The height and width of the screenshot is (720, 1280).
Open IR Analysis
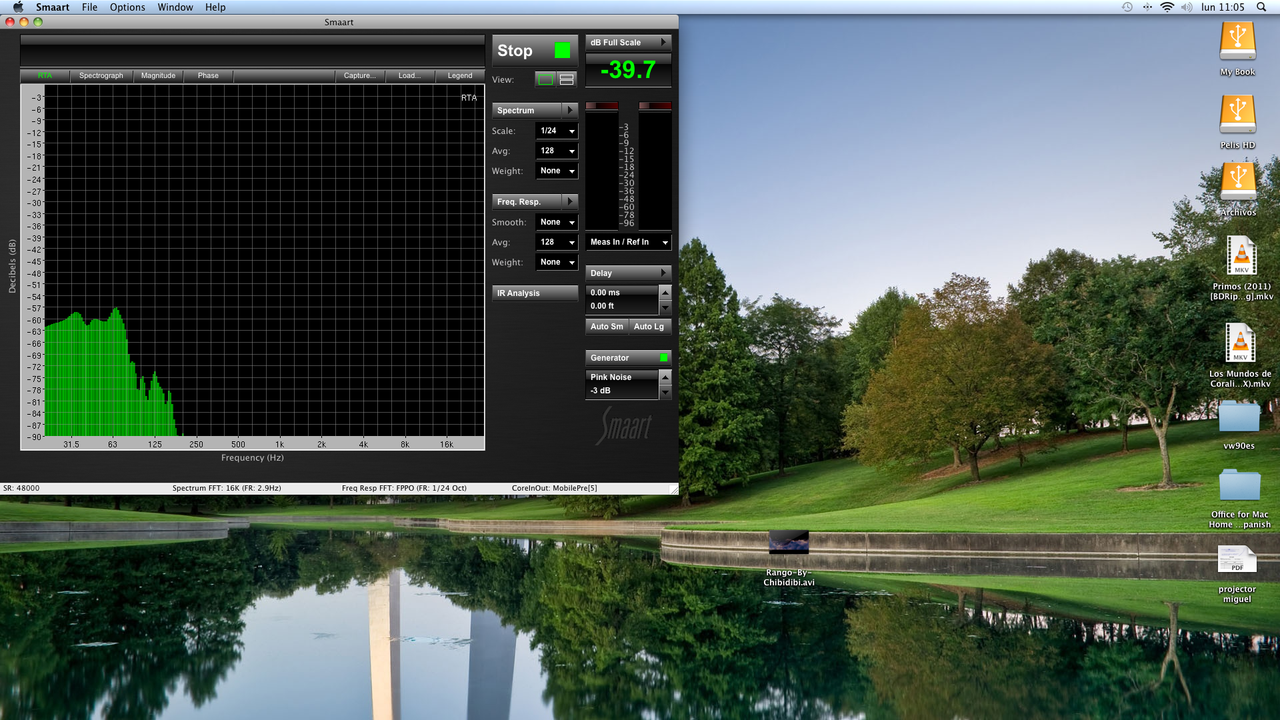point(535,293)
